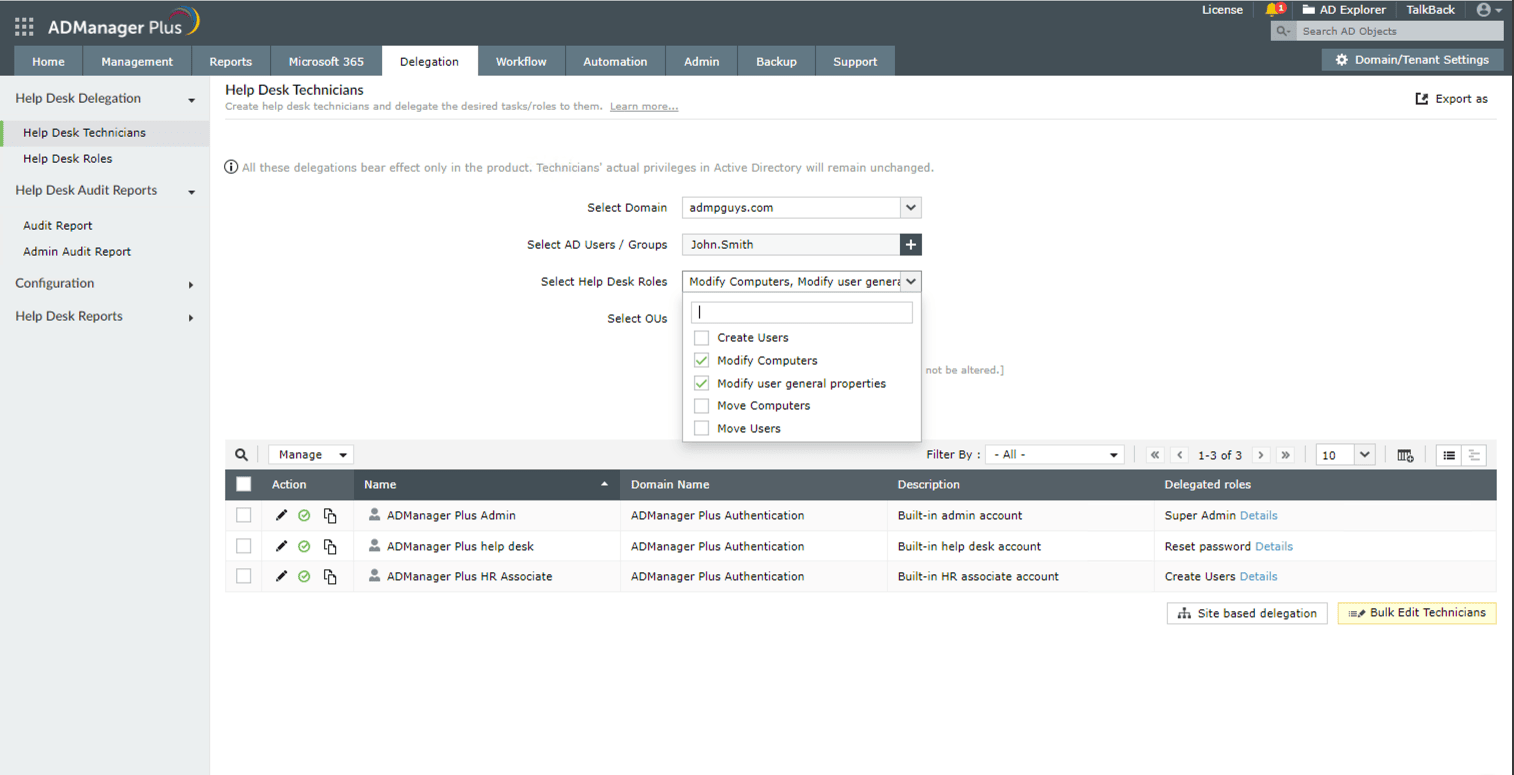Edit ADManager Plus help desk pencil icon
This screenshot has height=775, width=1514.
tap(281, 547)
